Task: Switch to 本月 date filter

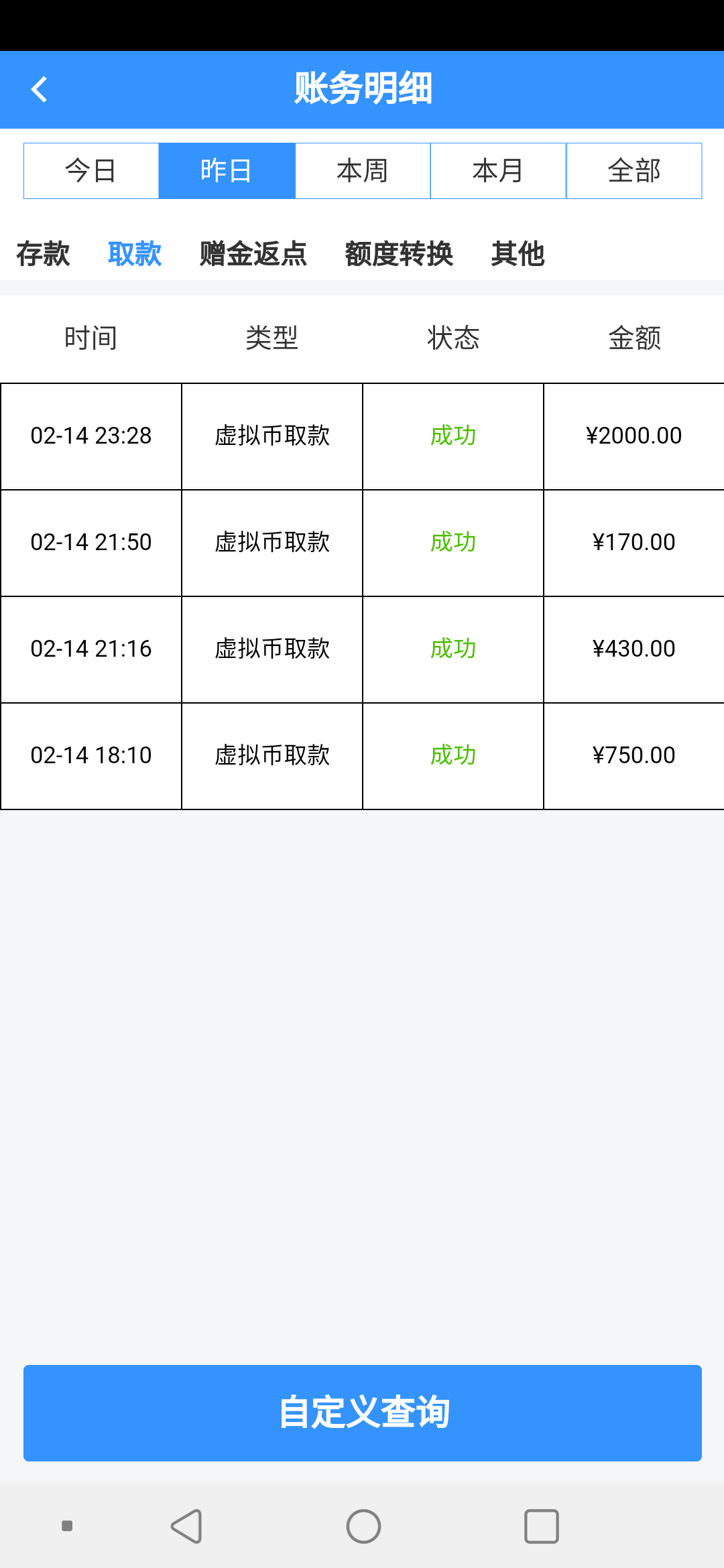Action: click(x=498, y=171)
